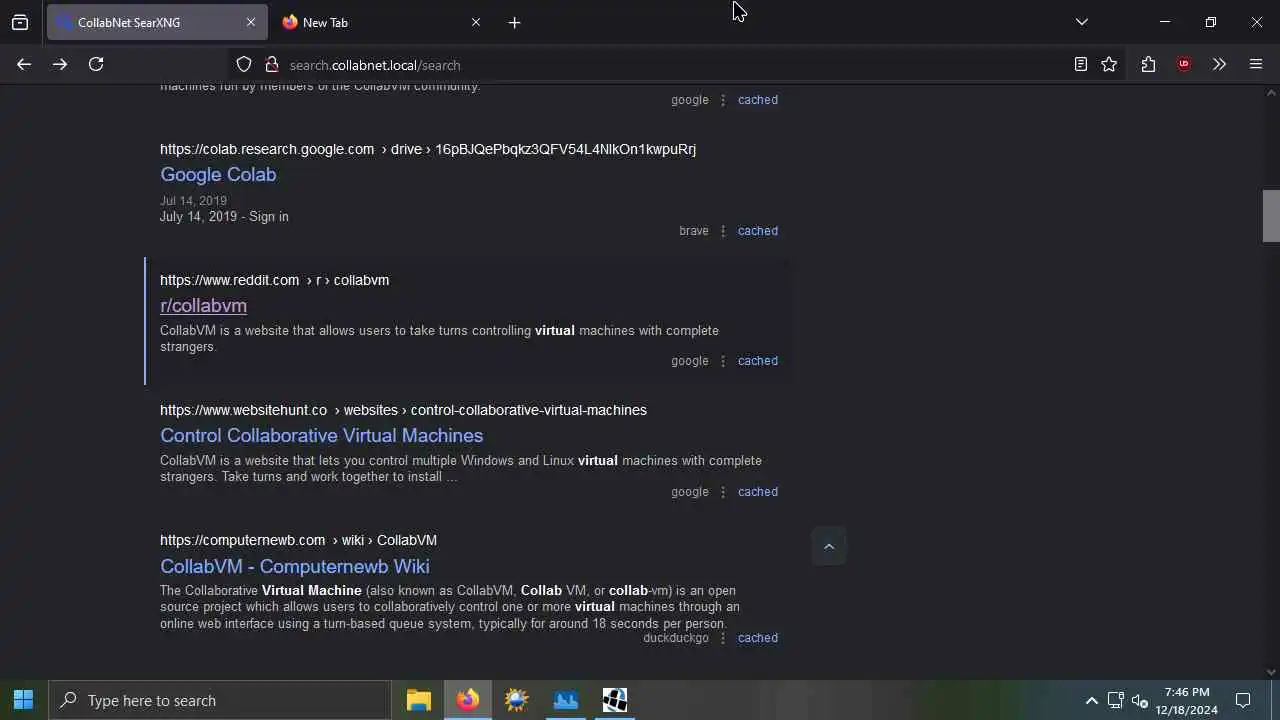Focus the Type here to search box
1280x720 pixels.
pyautogui.click(x=220, y=700)
